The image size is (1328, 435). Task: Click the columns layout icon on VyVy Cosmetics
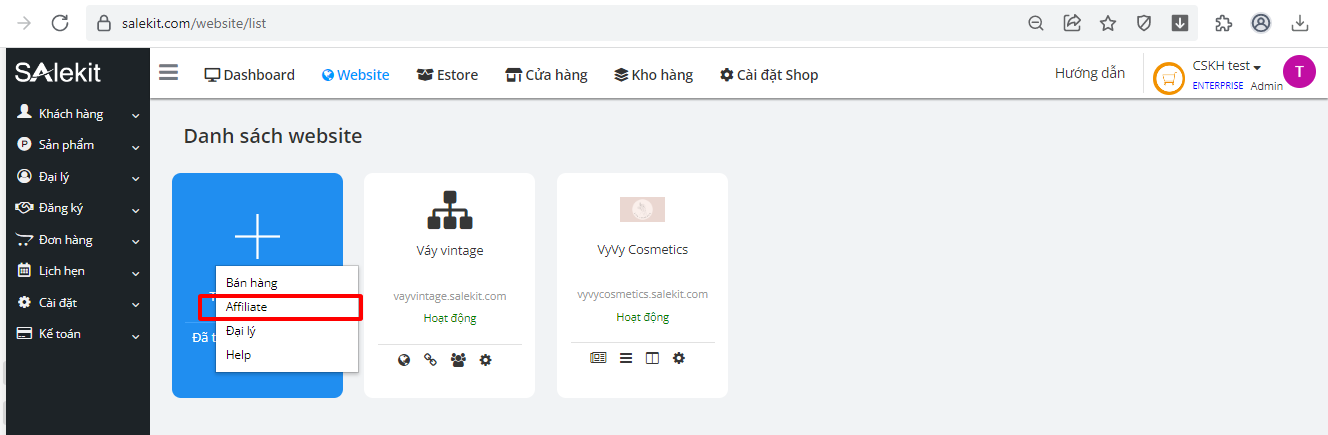click(x=652, y=358)
